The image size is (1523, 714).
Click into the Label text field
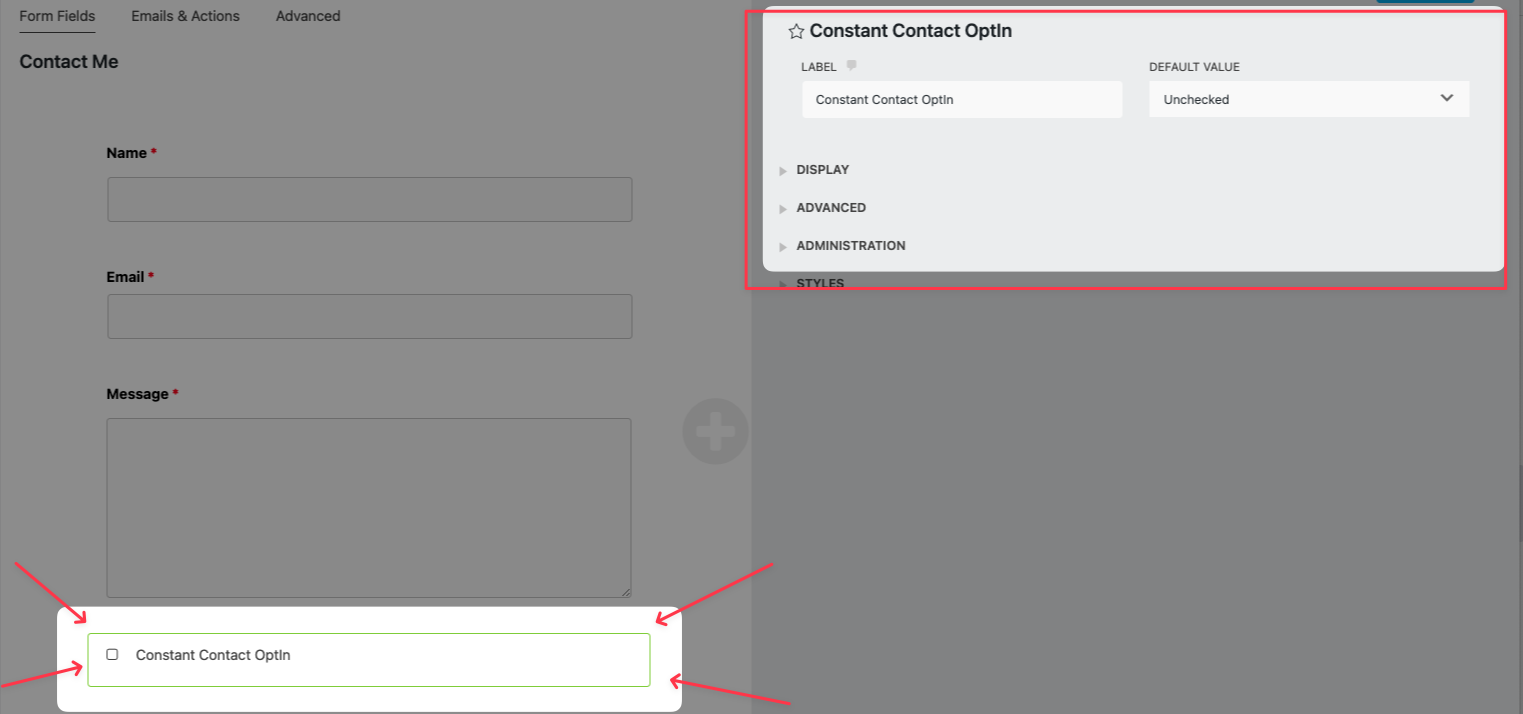[961, 100]
